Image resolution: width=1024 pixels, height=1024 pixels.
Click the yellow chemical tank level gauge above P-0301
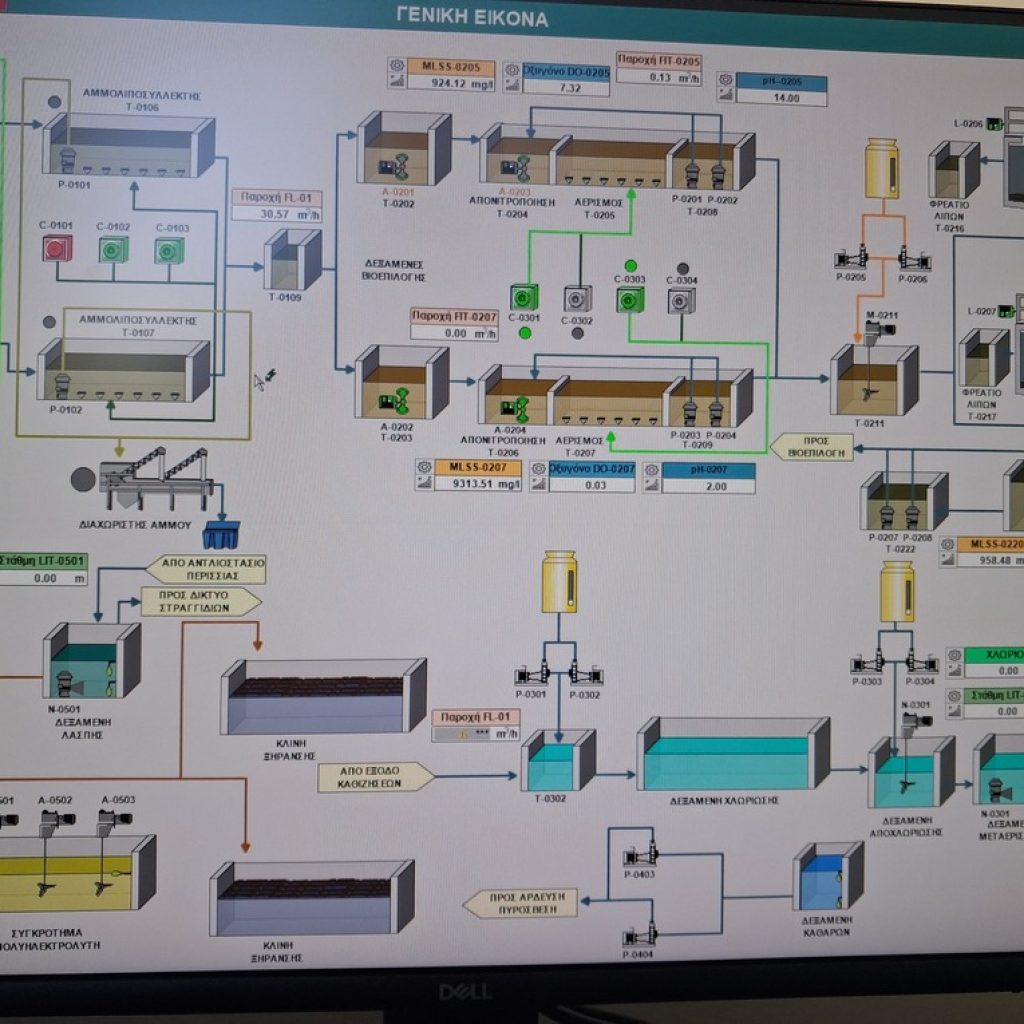(558, 582)
